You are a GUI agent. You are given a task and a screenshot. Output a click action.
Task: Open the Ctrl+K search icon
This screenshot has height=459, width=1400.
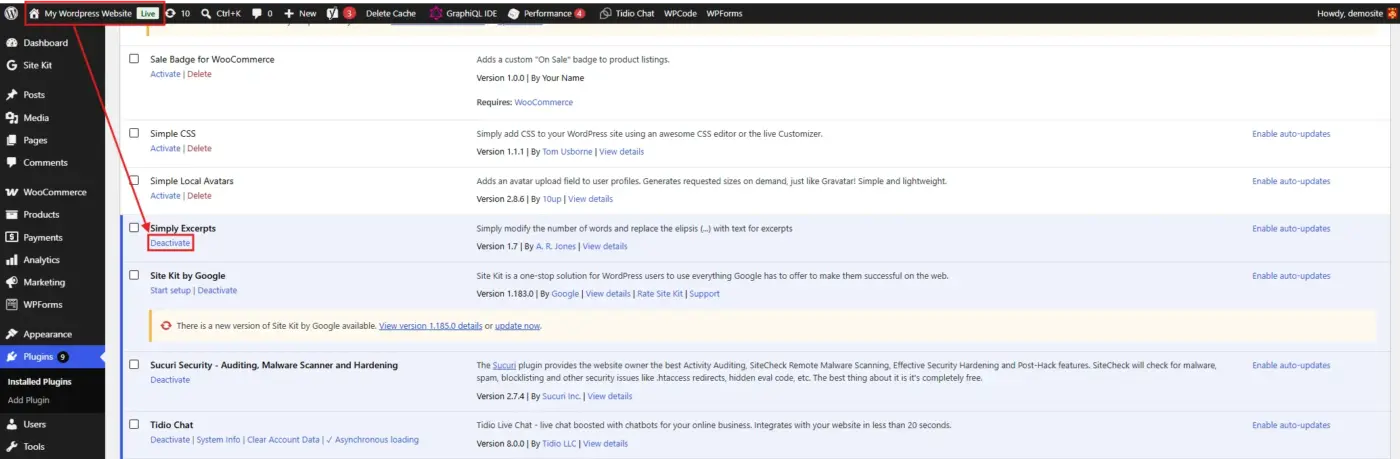[x=206, y=14]
